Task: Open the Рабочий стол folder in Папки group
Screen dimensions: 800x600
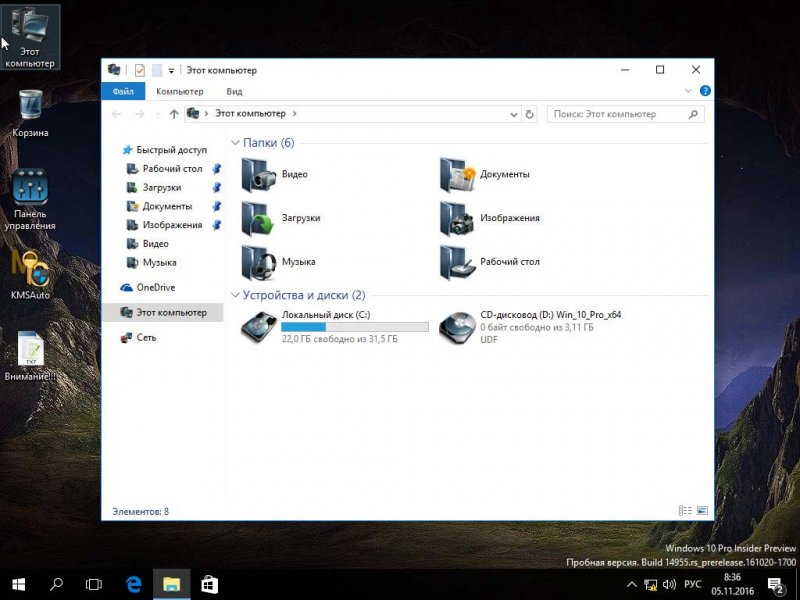Action: [x=458, y=262]
